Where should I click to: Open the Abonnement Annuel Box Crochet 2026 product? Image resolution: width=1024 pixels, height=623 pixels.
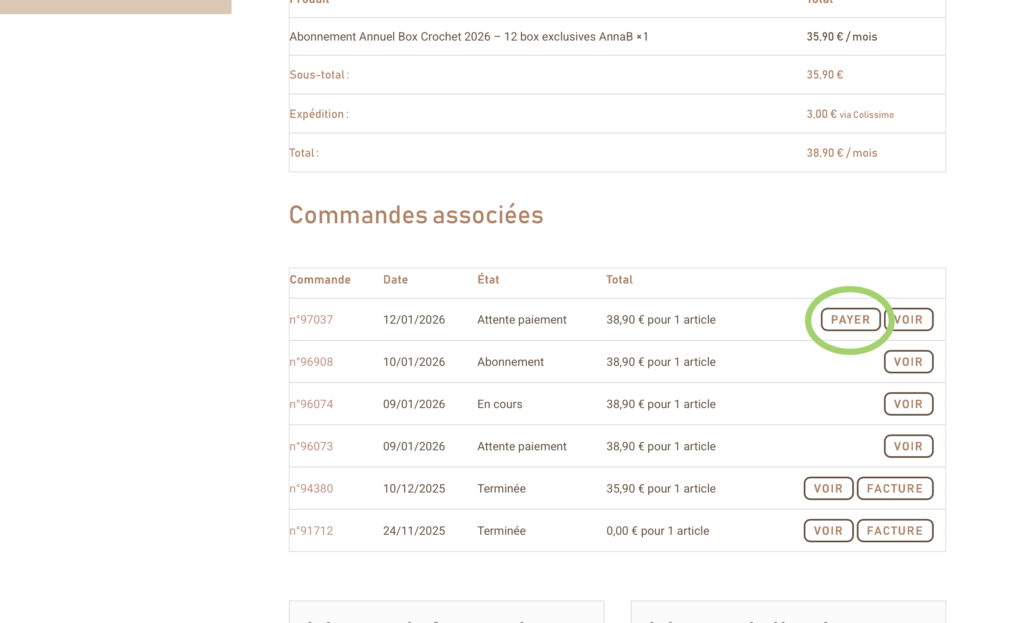coord(460,37)
